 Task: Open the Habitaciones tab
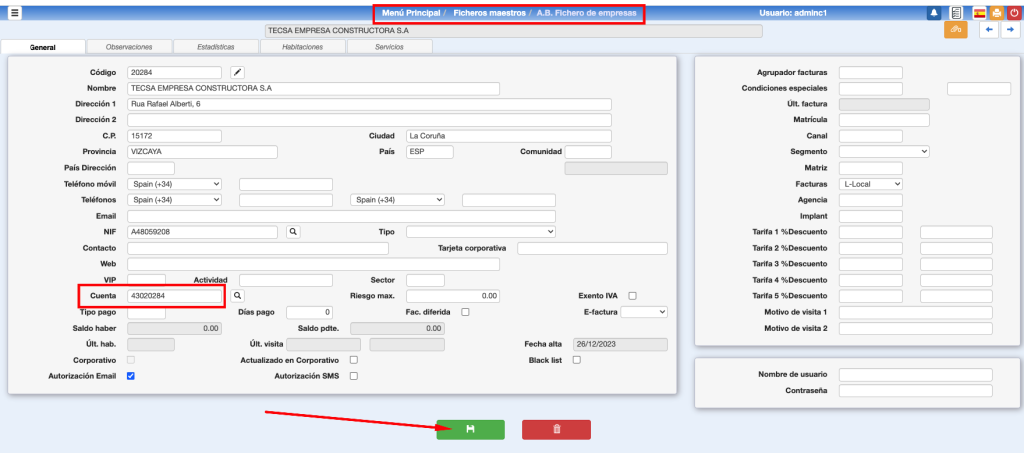coord(302,47)
